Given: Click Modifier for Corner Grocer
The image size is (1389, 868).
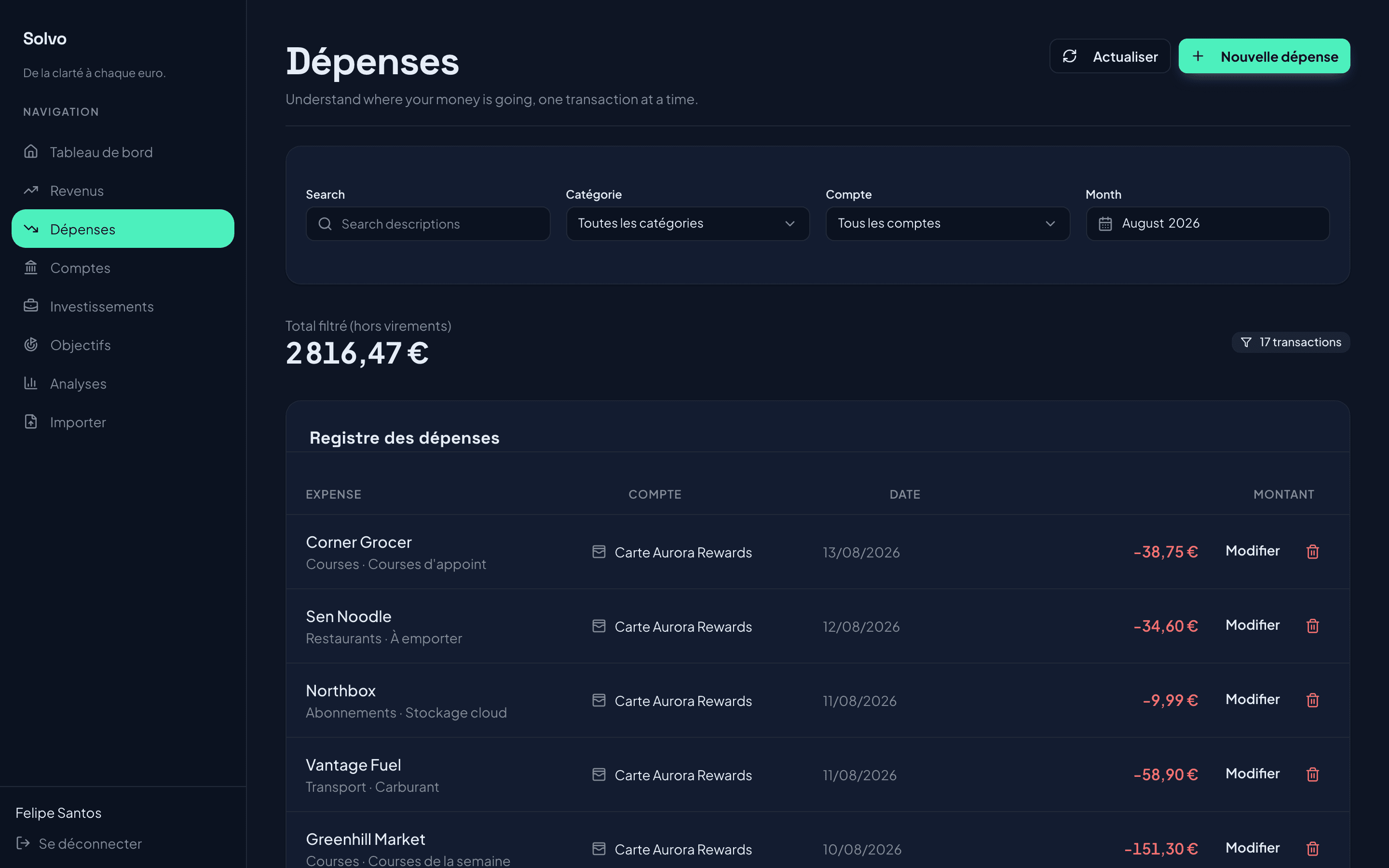Looking at the screenshot, I should (x=1253, y=551).
